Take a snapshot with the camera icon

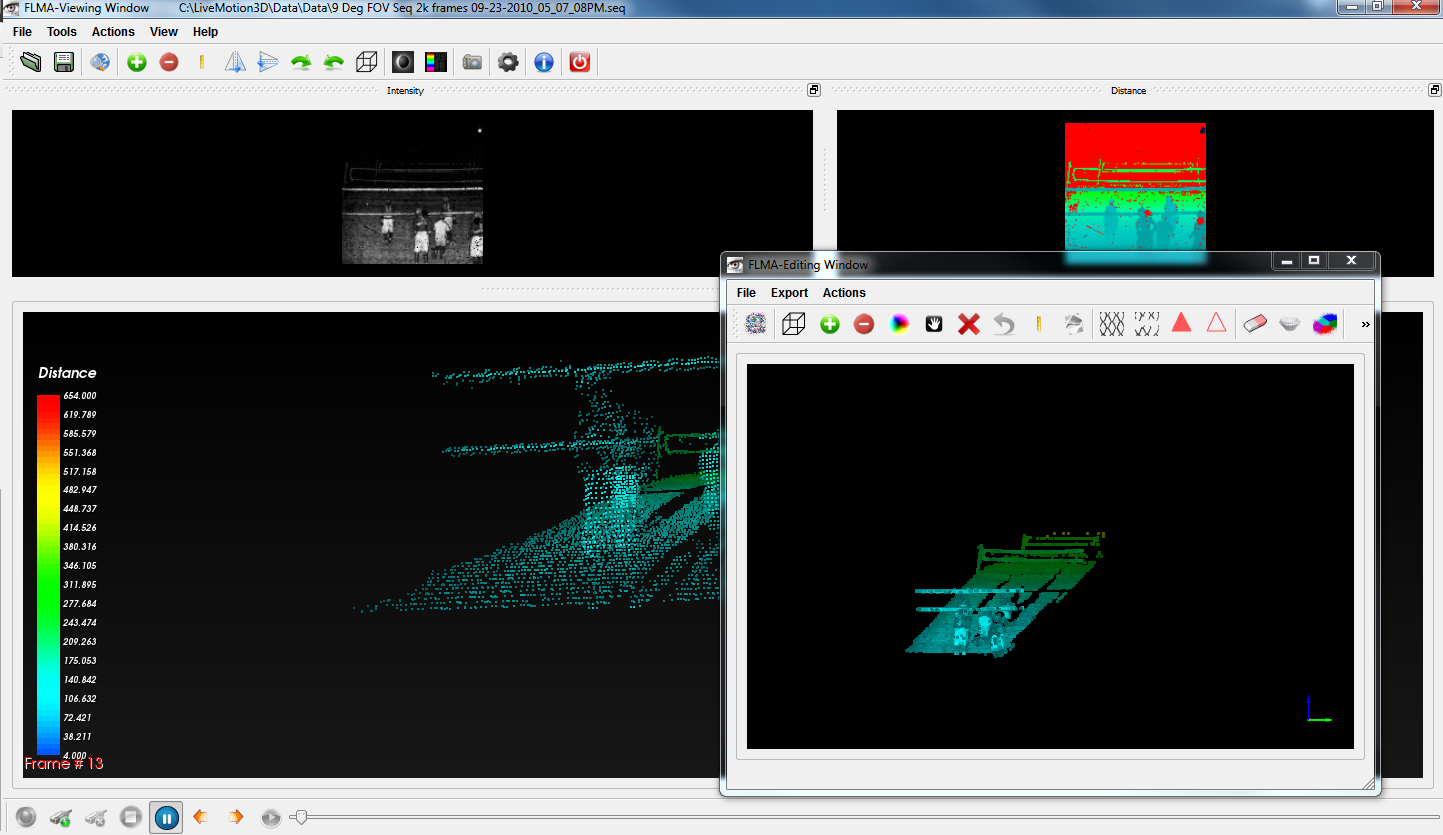pyautogui.click(x=472, y=62)
